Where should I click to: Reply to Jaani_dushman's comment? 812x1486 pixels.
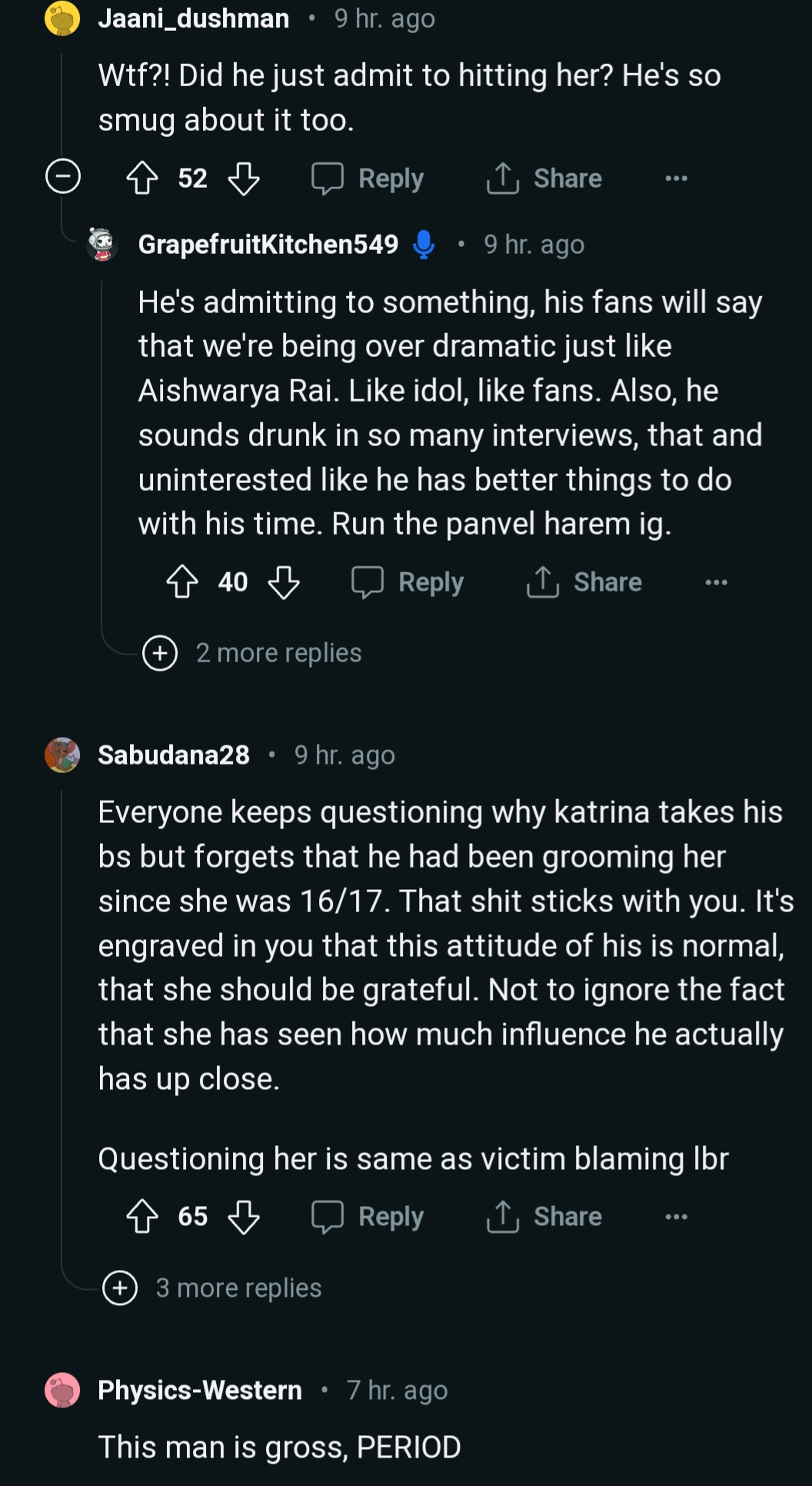368,178
